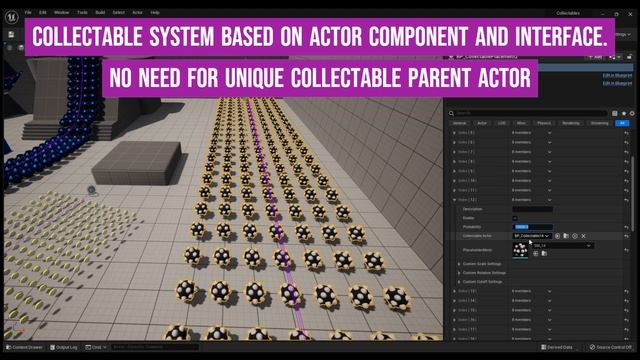Reset Index [13] to its default value
This screenshot has height=360, width=640.
[627, 291]
